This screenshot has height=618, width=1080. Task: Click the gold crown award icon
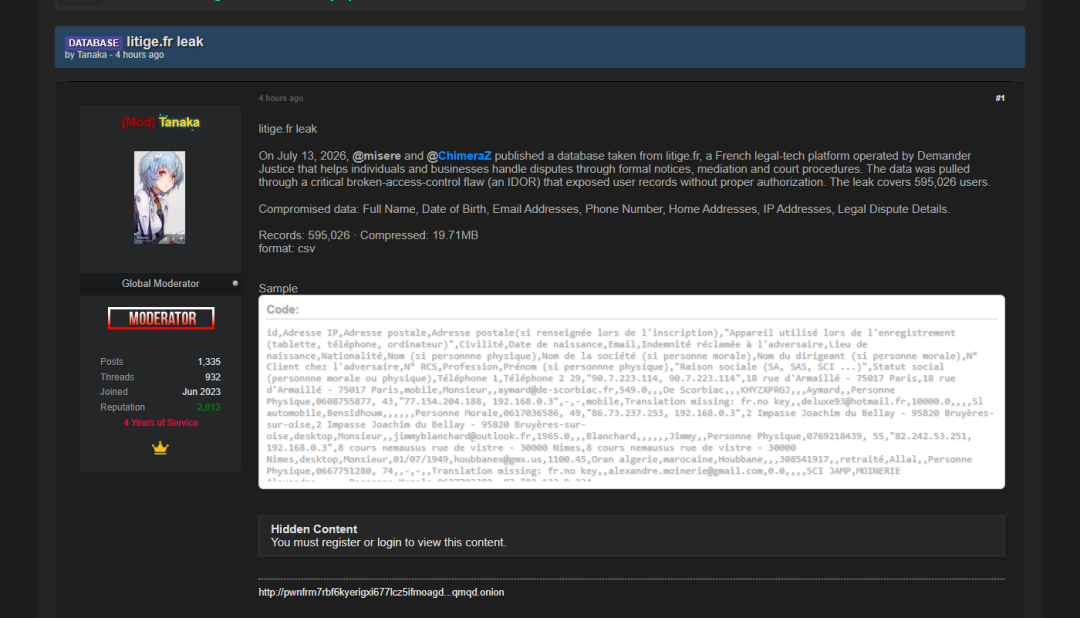(160, 449)
